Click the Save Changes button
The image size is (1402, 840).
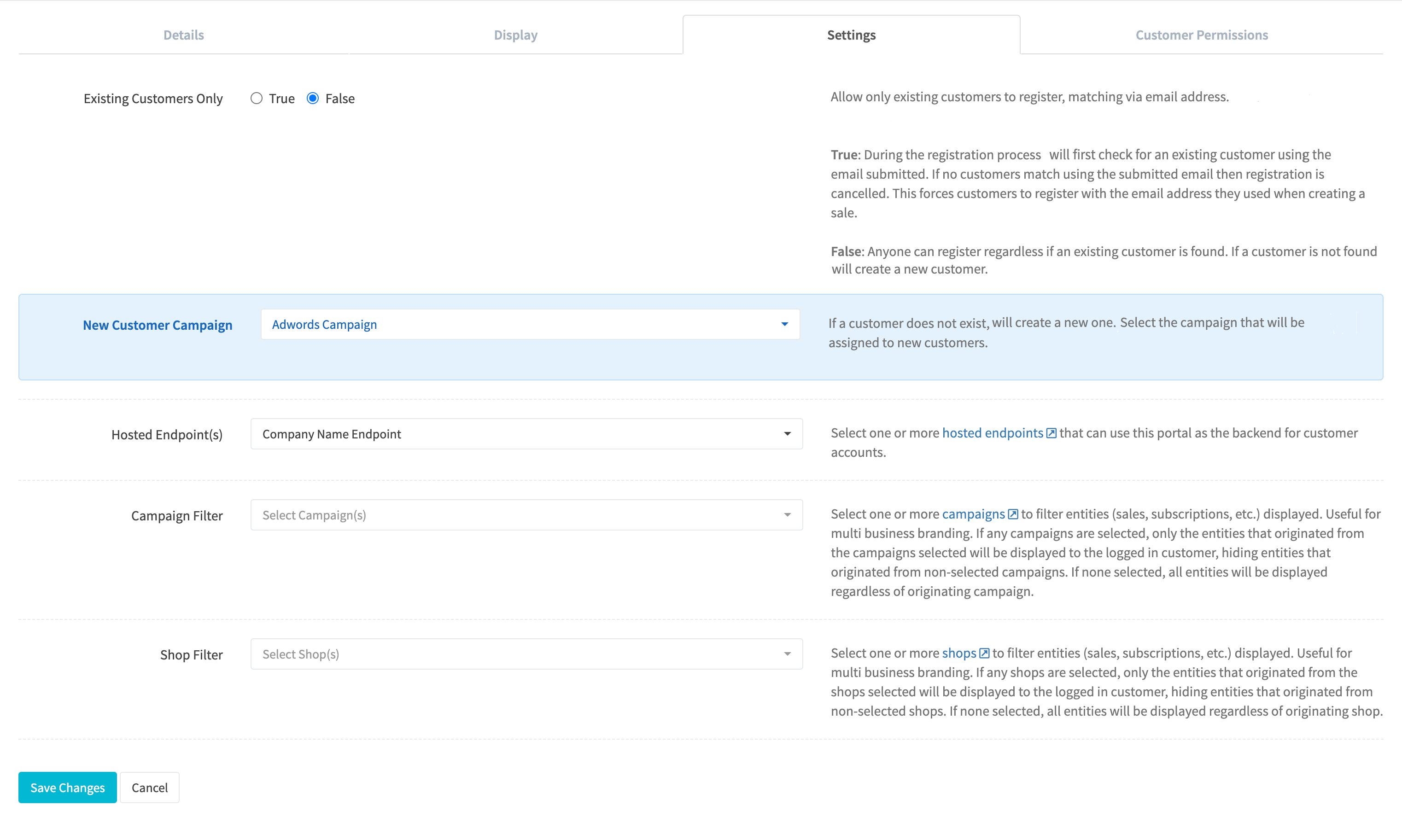click(x=67, y=787)
